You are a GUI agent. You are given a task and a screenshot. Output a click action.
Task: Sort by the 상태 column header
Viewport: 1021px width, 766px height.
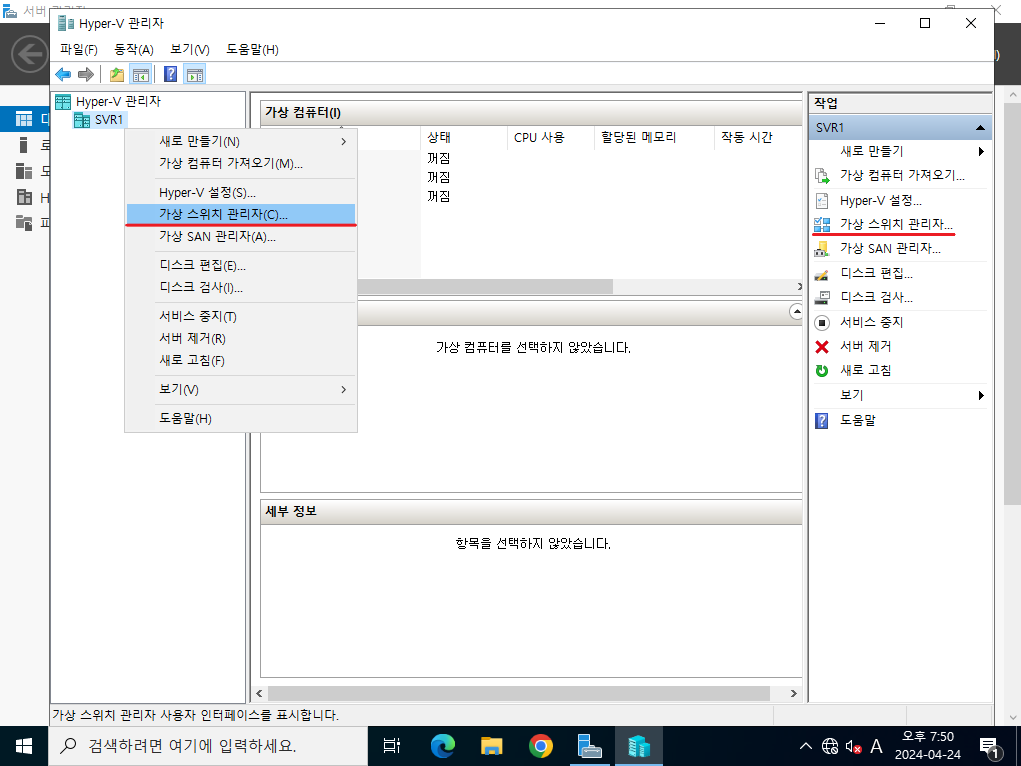[x=464, y=137]
